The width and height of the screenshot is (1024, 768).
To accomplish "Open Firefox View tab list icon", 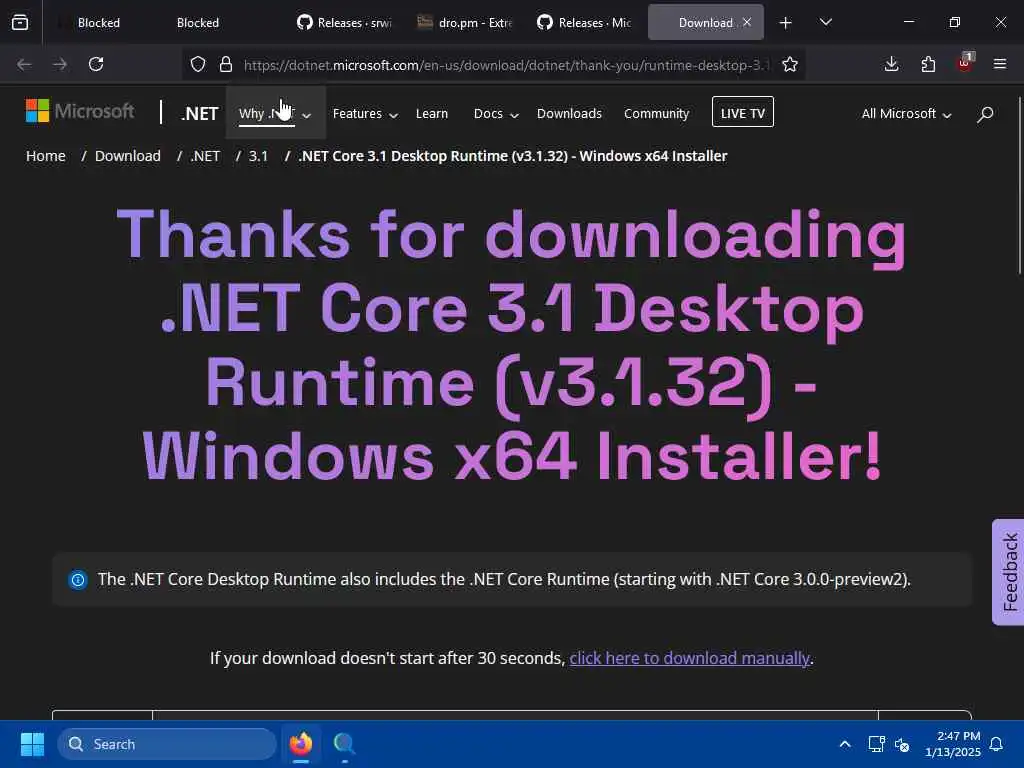I will 20,23.
